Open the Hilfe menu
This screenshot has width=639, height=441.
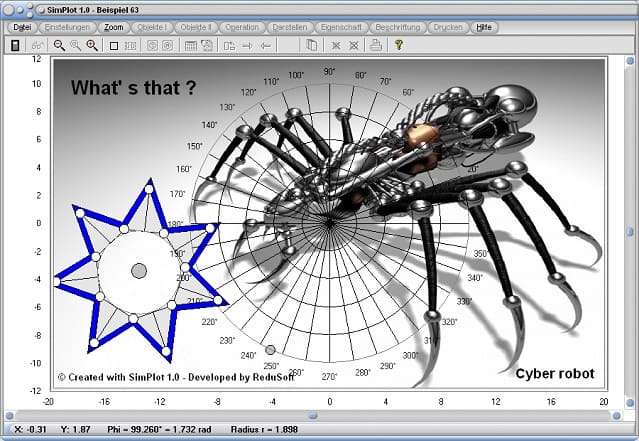[x=484, y=27]
